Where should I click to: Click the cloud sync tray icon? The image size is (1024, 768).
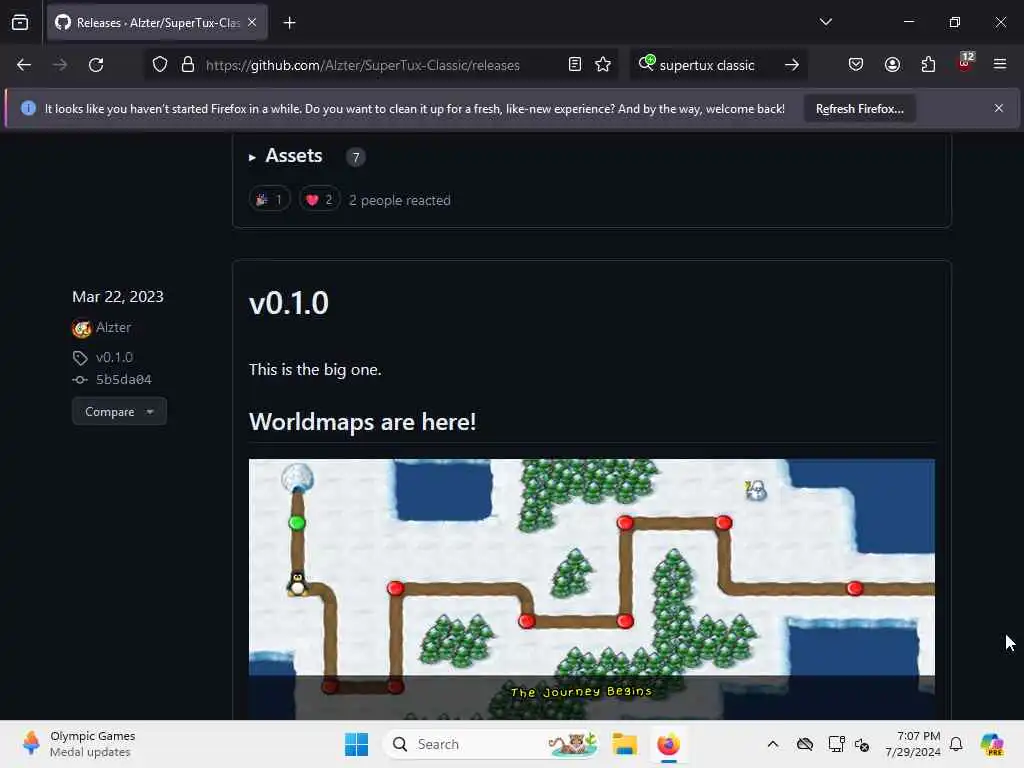[805, 744]
